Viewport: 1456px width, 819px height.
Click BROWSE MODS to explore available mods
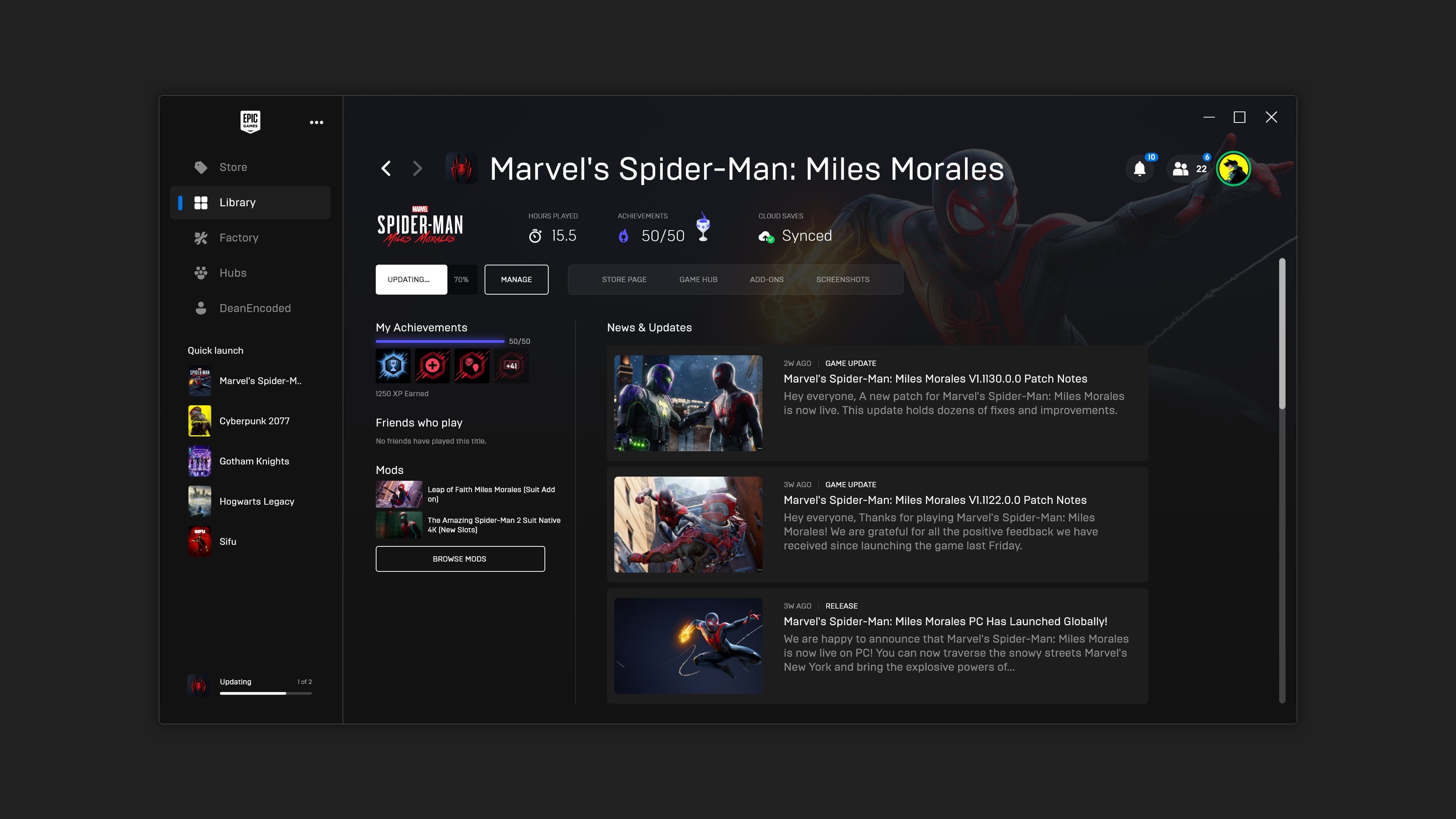pos(460,559)
